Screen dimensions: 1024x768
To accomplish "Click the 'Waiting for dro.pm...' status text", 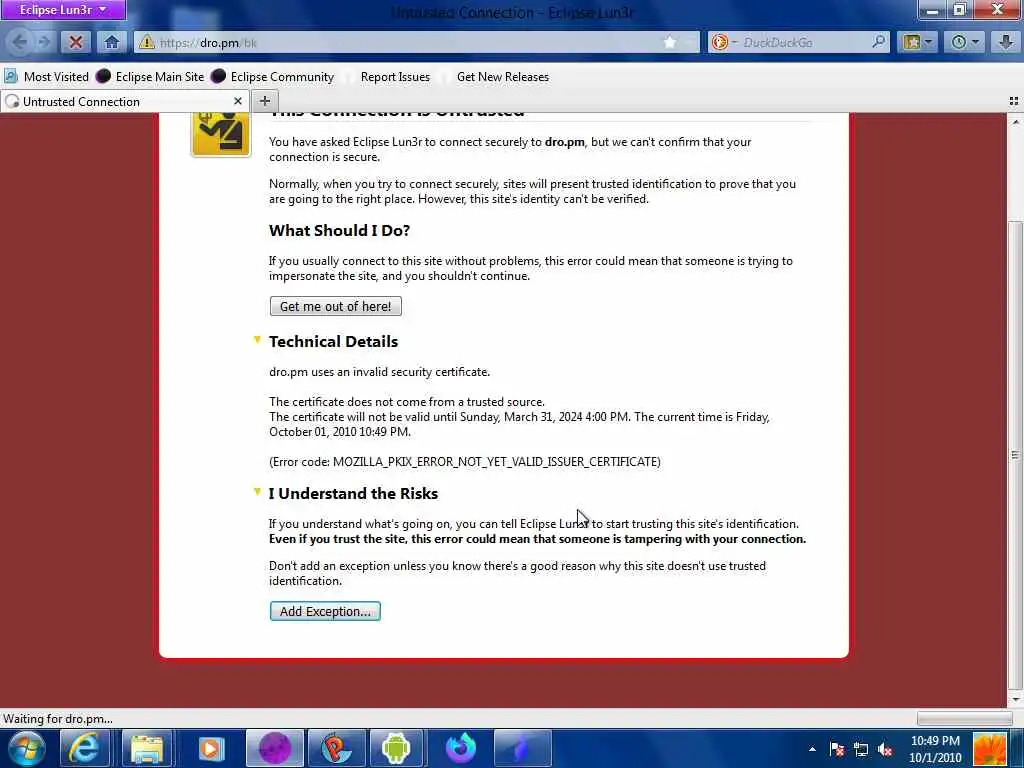I will pyautogui.click(x=57, y=719).
